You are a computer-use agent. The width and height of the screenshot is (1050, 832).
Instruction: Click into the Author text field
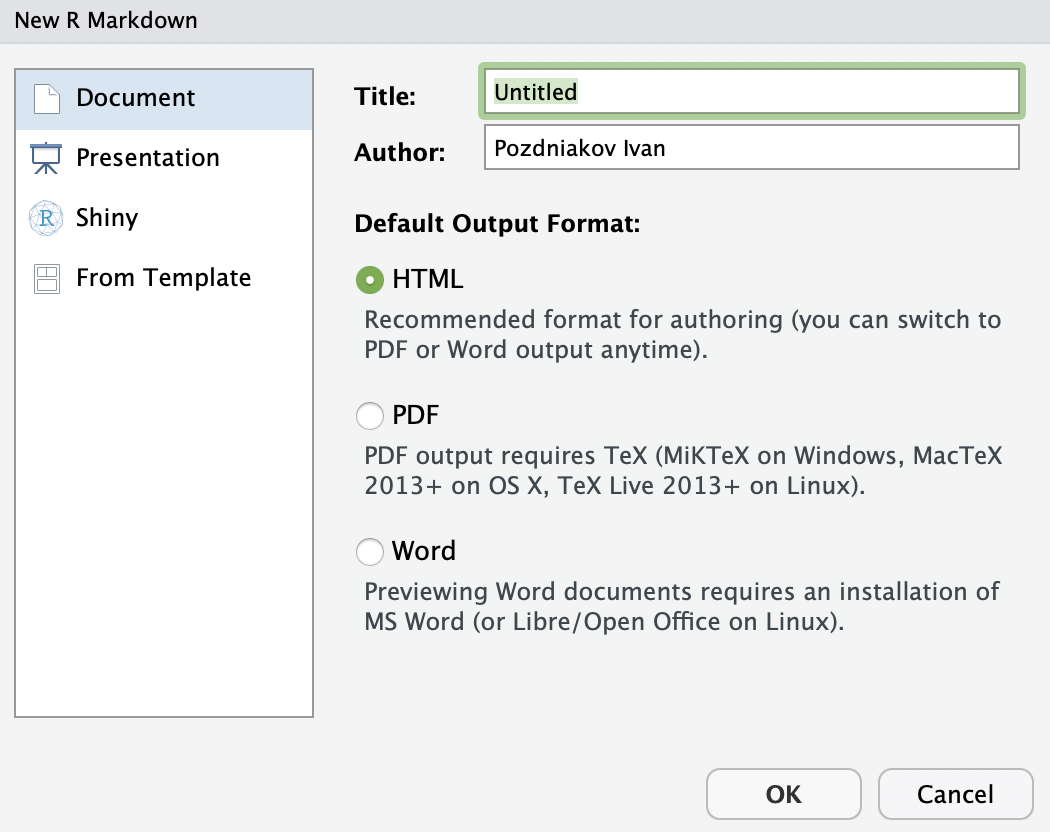(x=751, y=148)
